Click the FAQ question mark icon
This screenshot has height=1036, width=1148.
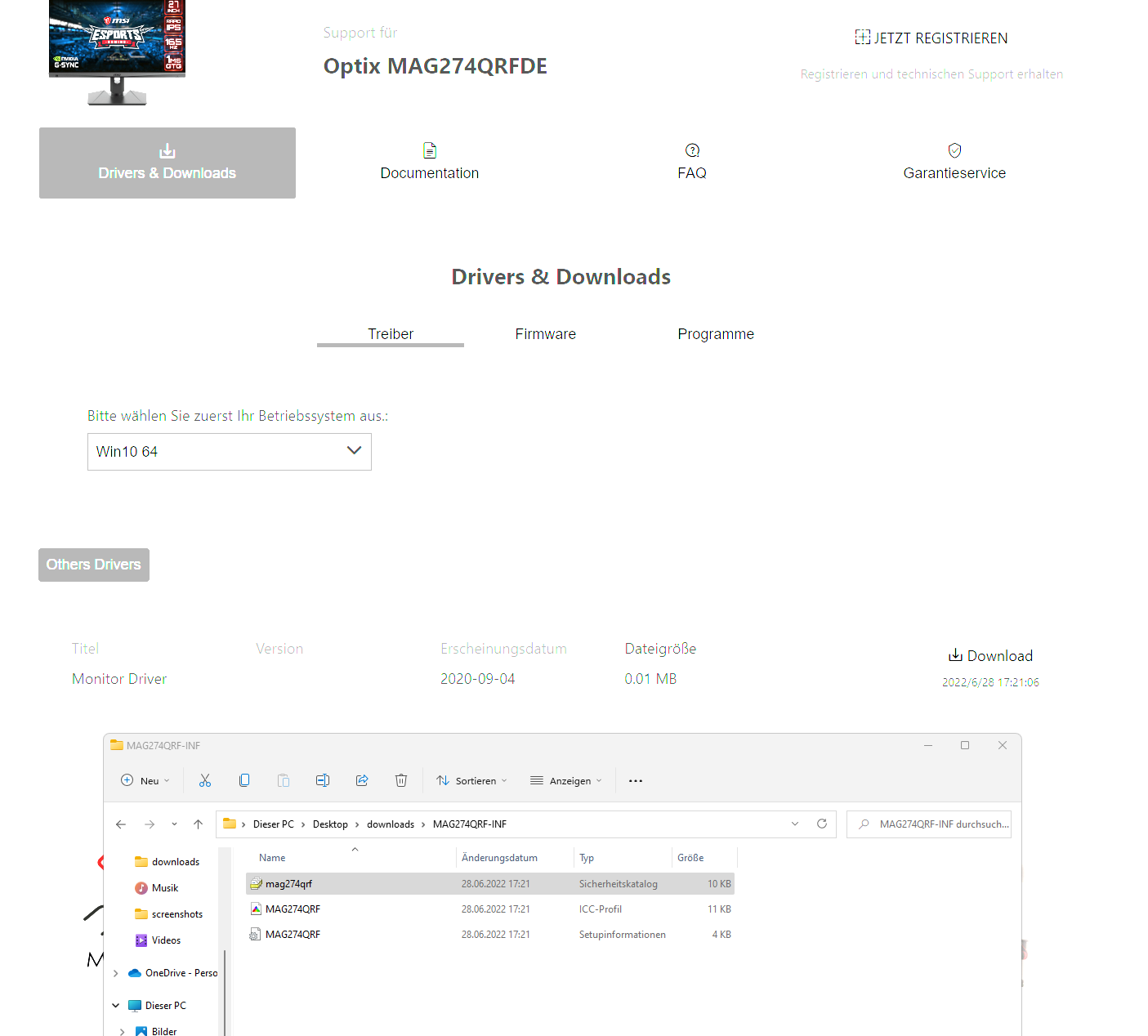(x=693, y=150)
